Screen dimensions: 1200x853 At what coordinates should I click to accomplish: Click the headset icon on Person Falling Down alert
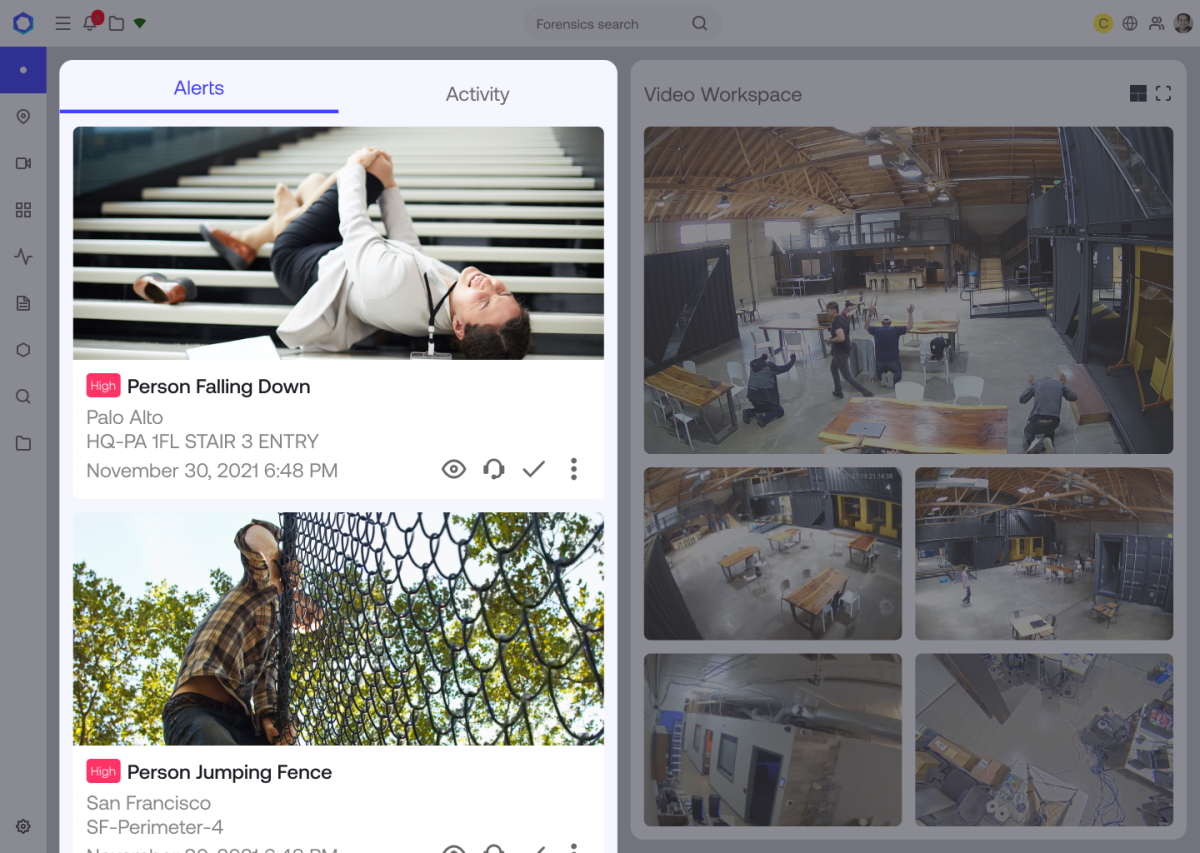point(494,468)
